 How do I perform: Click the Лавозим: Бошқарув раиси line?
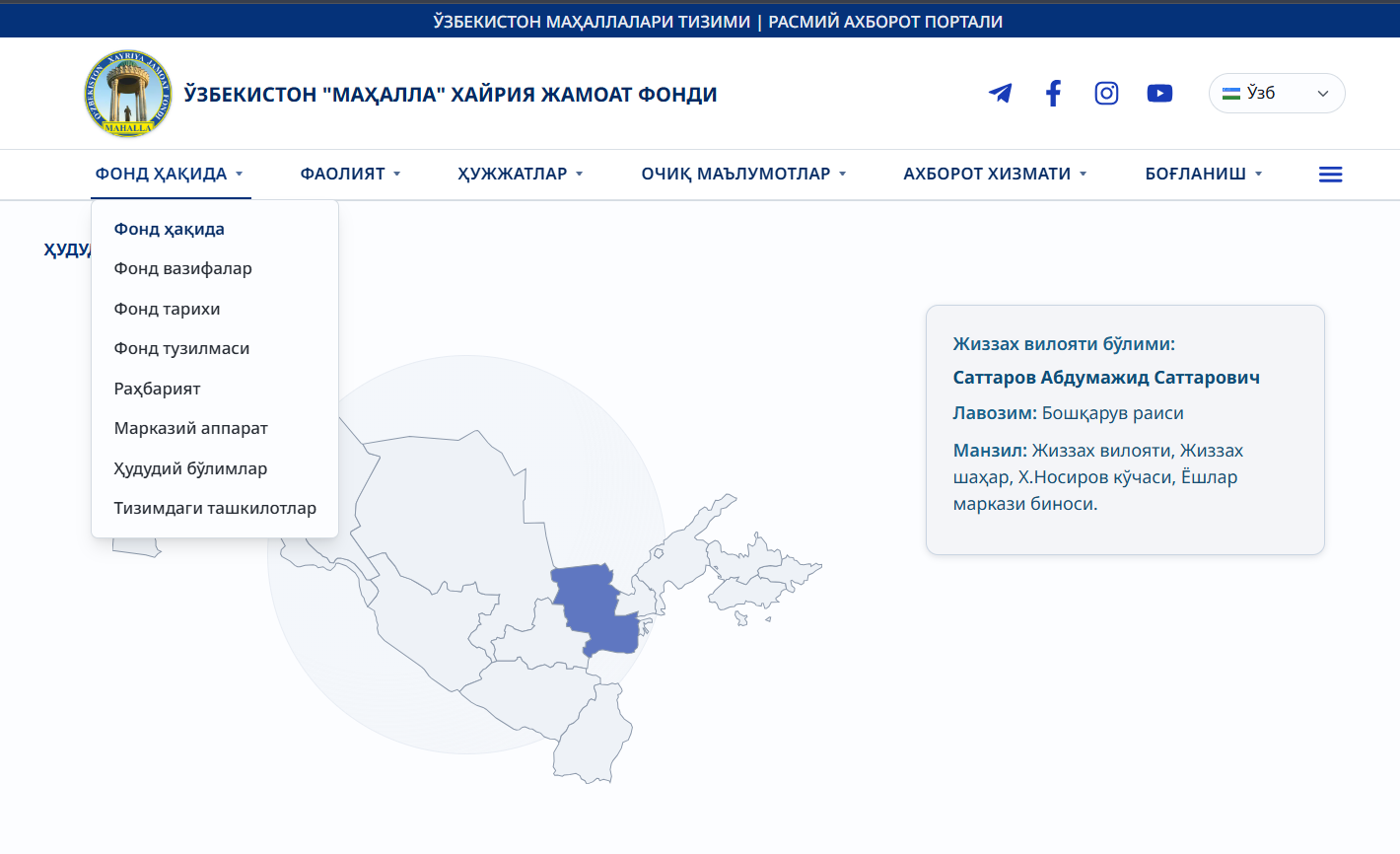pyautogui.click(x=1068, y=413)
